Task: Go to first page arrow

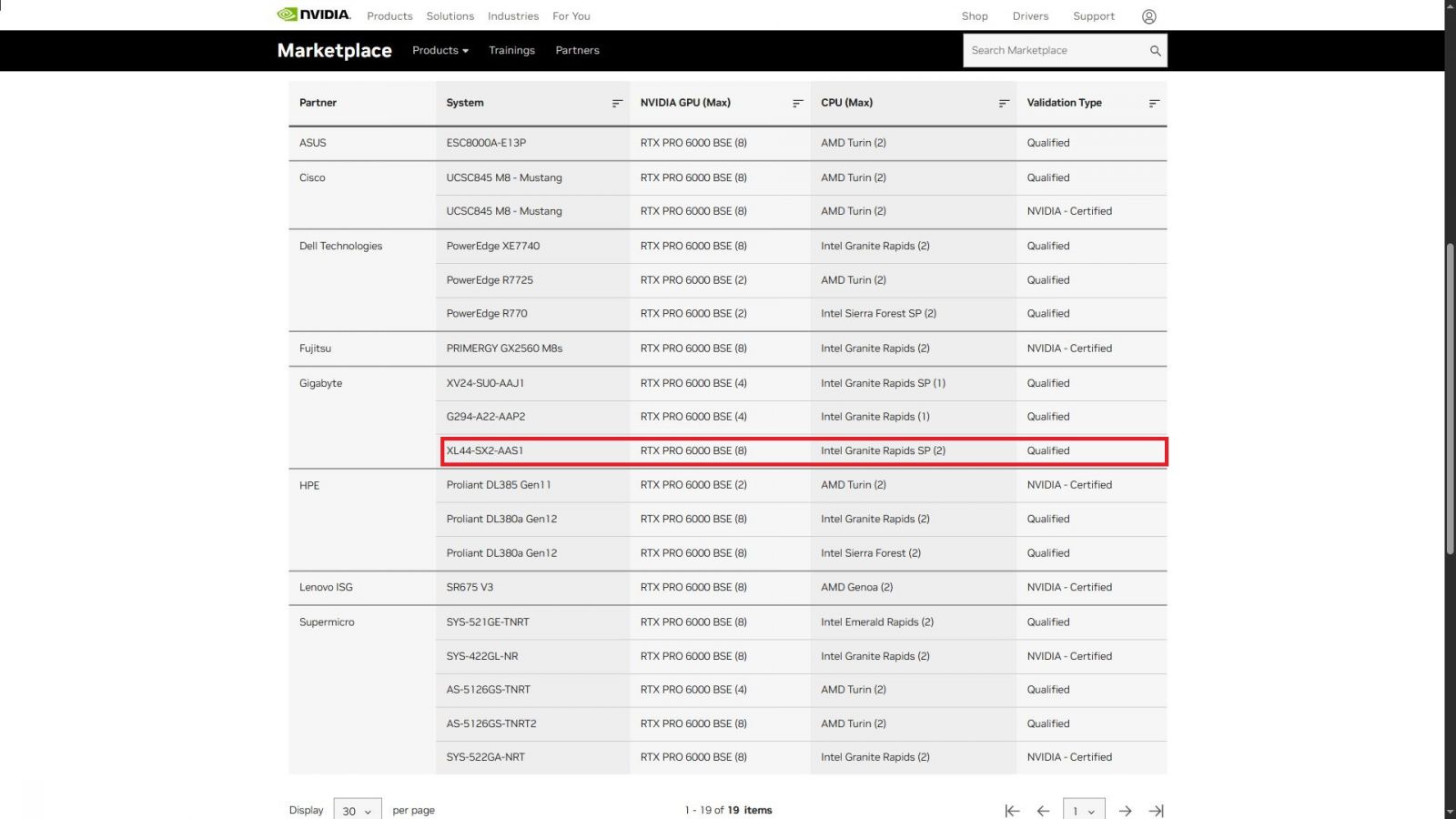Action: (x=1011, y=811)
